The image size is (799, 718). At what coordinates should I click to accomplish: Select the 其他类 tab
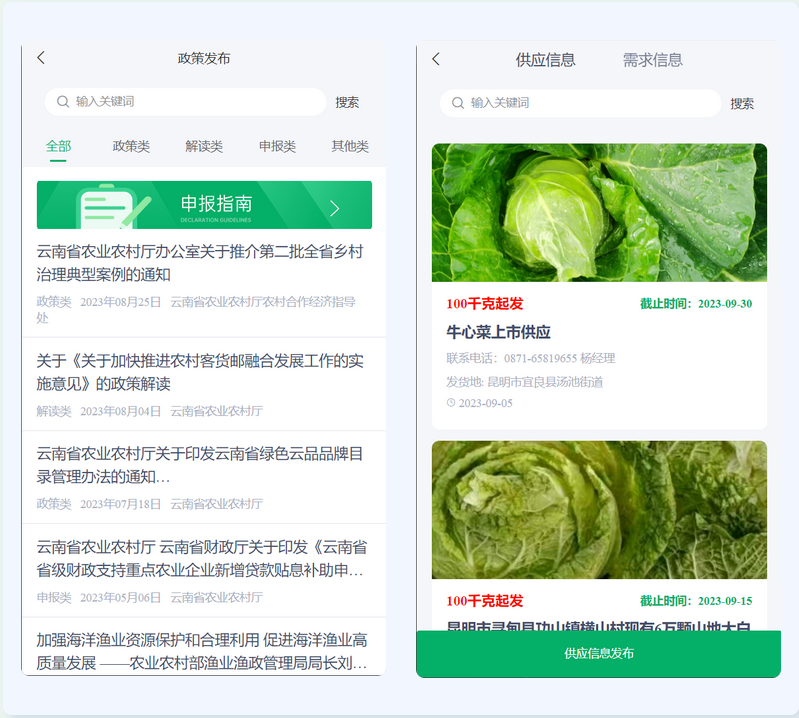pyautogui.click(x=350, y=146)
